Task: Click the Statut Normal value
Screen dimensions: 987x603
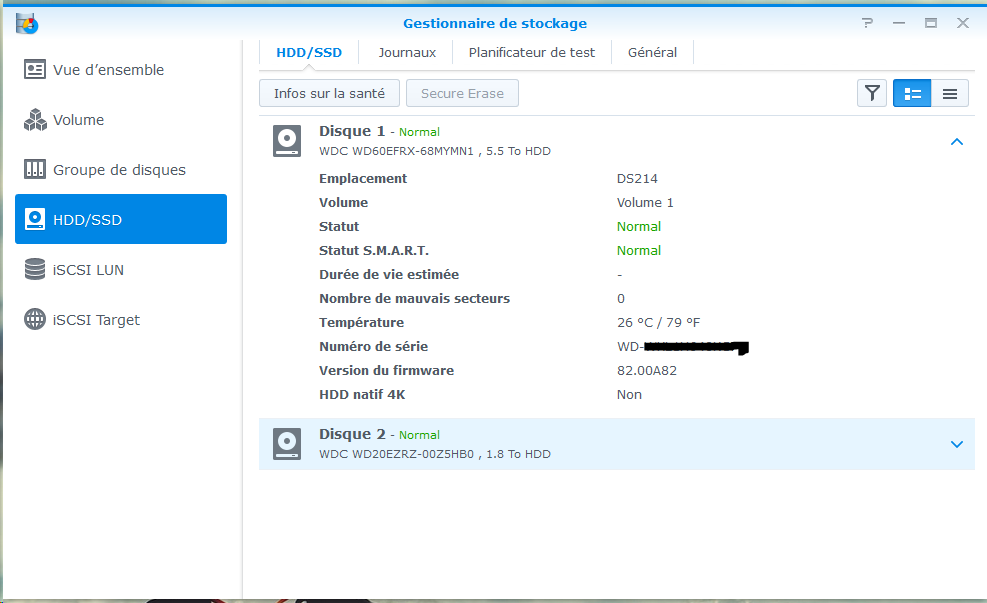Action: click(639, 227)
